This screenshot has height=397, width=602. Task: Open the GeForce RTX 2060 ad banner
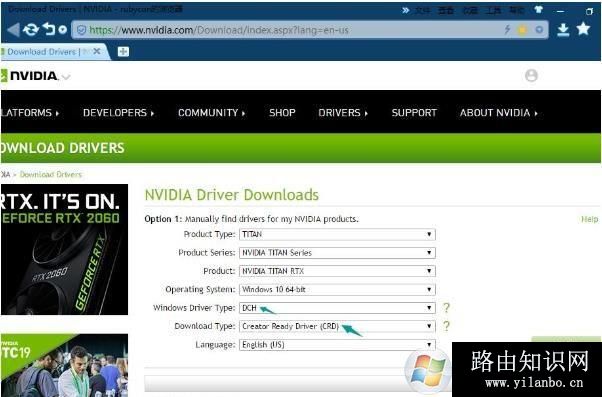[x=64, y=250]
